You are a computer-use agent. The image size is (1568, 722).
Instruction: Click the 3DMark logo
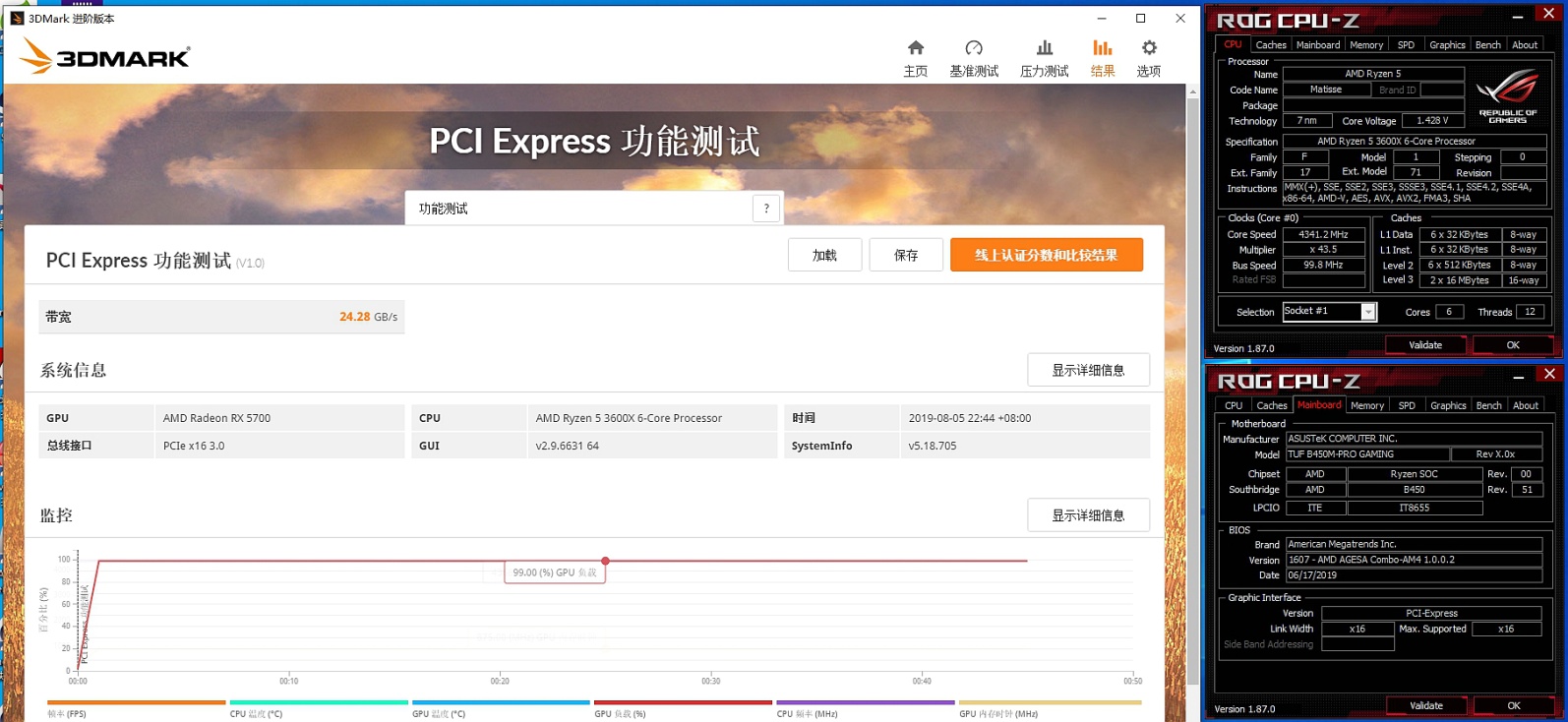(105, 57)
